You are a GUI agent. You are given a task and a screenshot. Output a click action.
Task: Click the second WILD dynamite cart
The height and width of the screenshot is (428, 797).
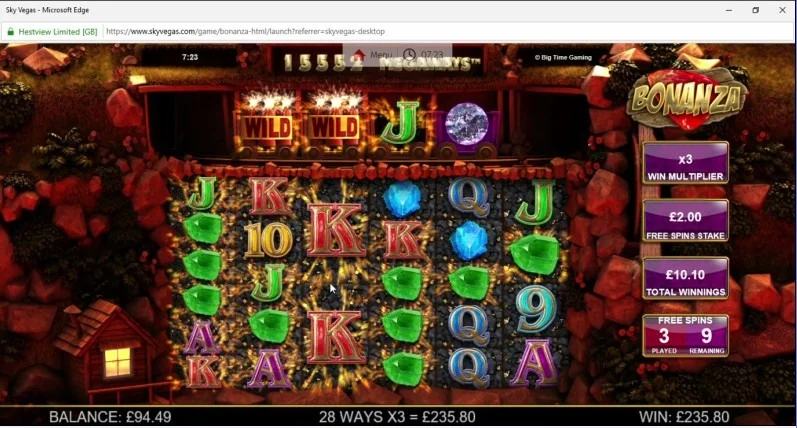334,125
